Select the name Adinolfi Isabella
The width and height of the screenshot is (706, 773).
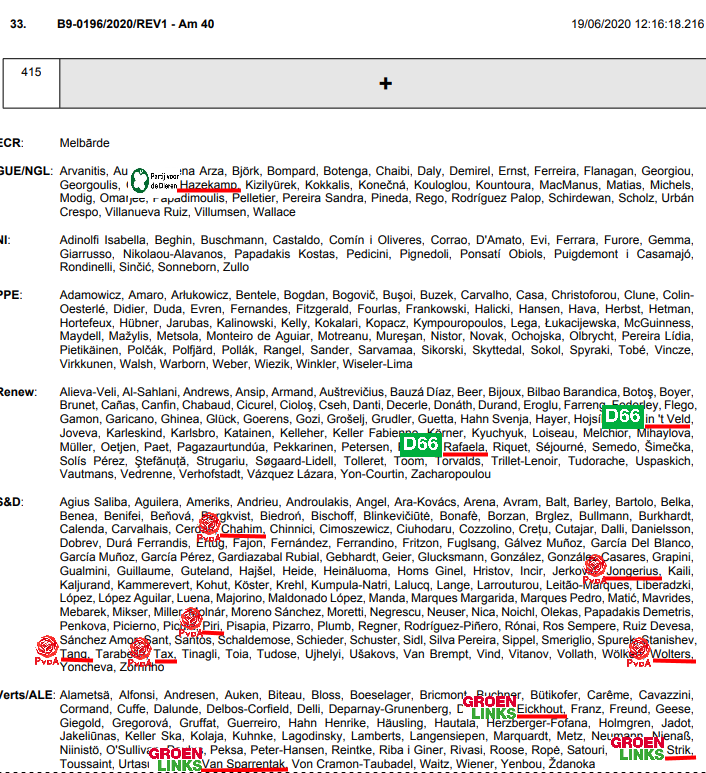[103, 240]
